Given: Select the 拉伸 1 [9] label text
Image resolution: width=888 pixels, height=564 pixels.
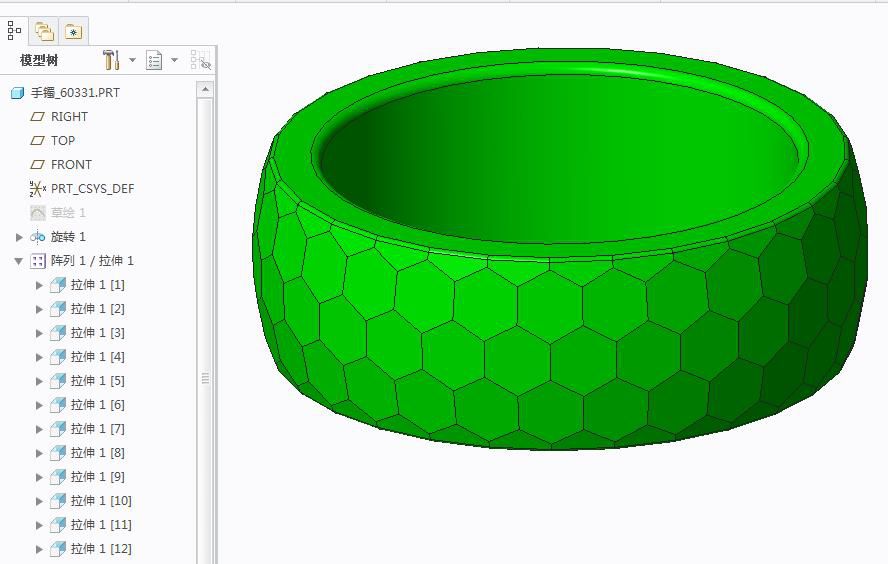Looking at the screenshot, I should coord(97,477).
